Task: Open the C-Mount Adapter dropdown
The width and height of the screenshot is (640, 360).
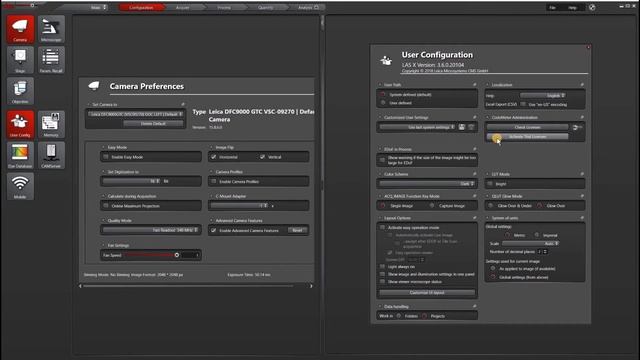Action: pyautogui.click(x=239, y=205)
